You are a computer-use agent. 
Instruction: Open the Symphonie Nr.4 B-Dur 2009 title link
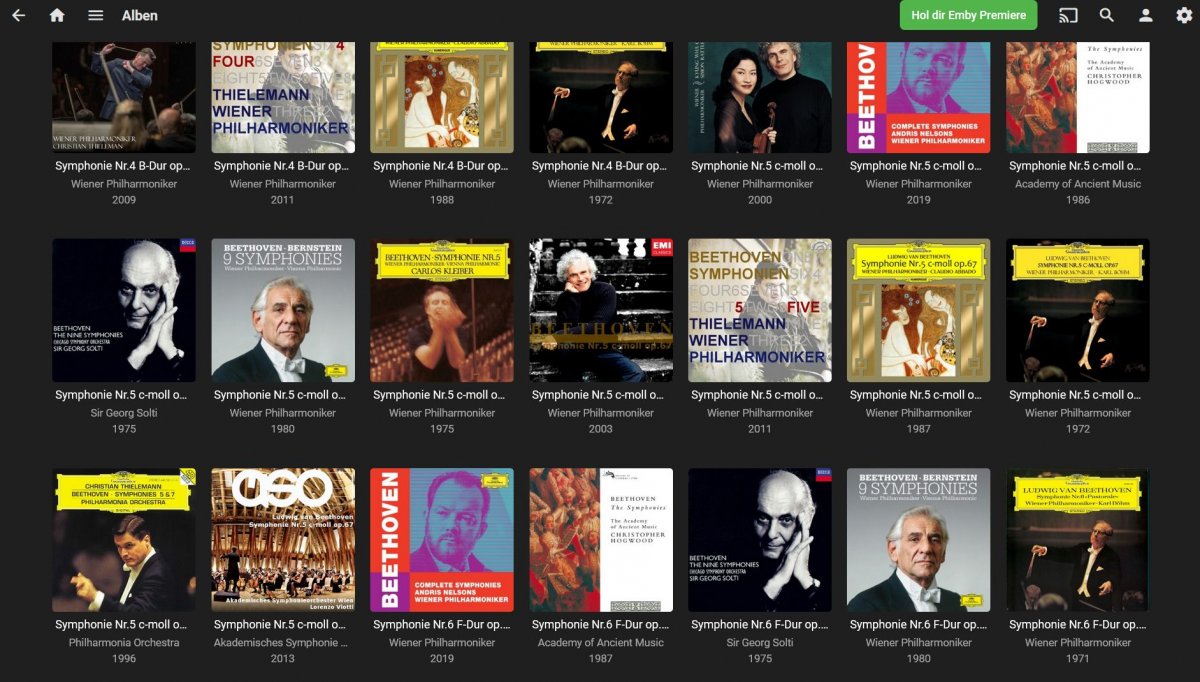click(x=124, y=166)
